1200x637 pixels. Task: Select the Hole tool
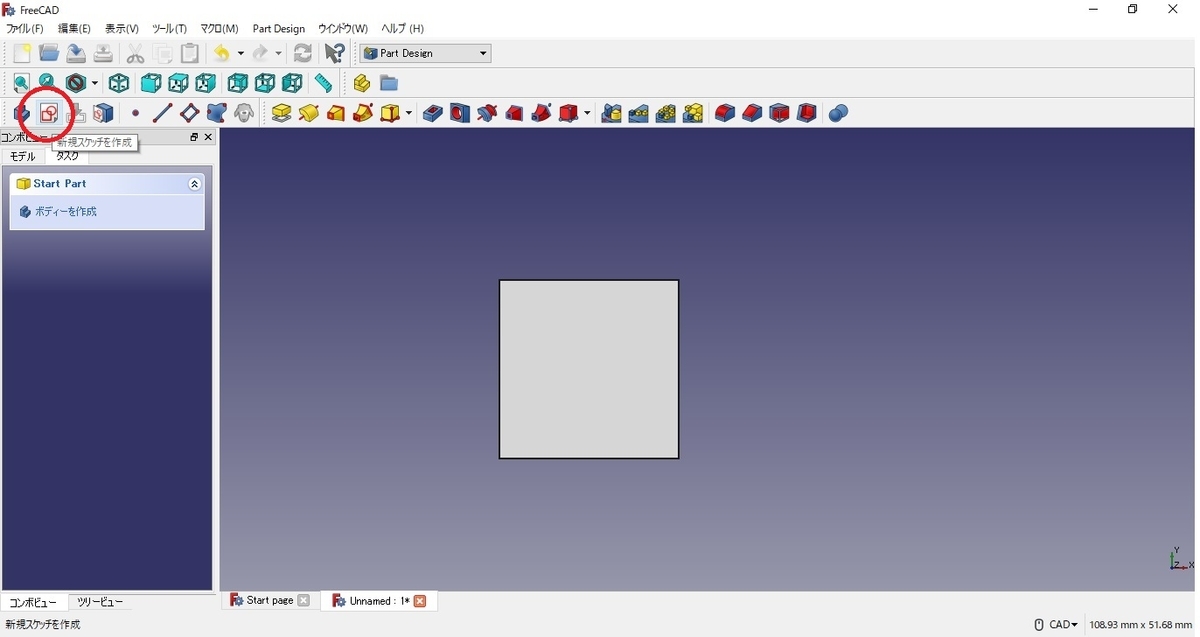pyautogui.click(x=460, y=113)
